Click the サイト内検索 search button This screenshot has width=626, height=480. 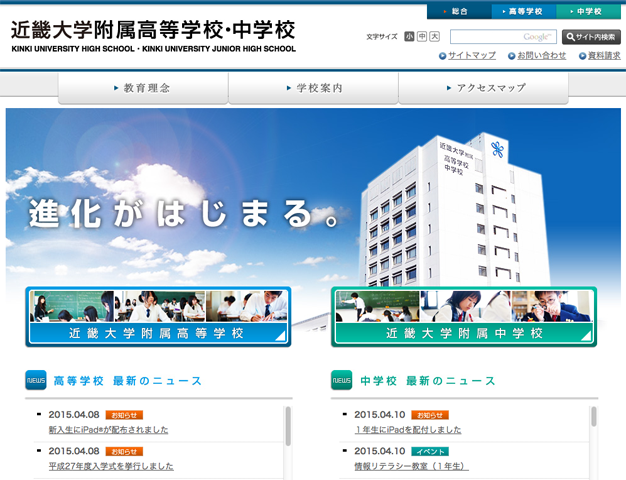[x=591, y=37]
